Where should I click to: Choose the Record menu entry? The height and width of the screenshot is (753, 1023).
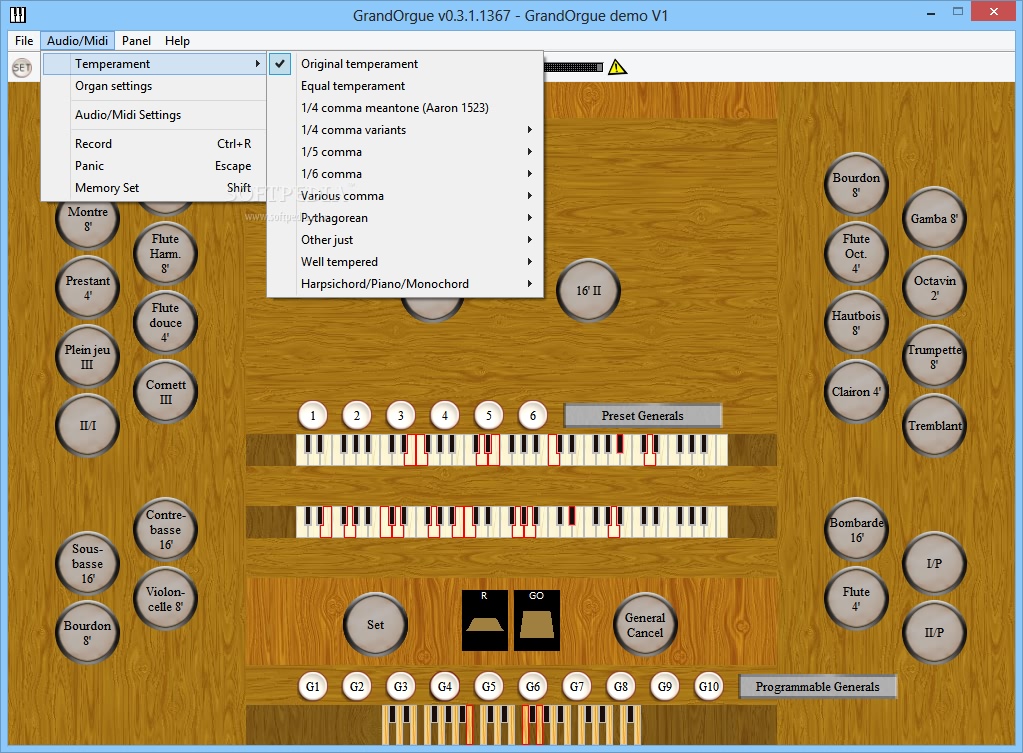point(154,144)
